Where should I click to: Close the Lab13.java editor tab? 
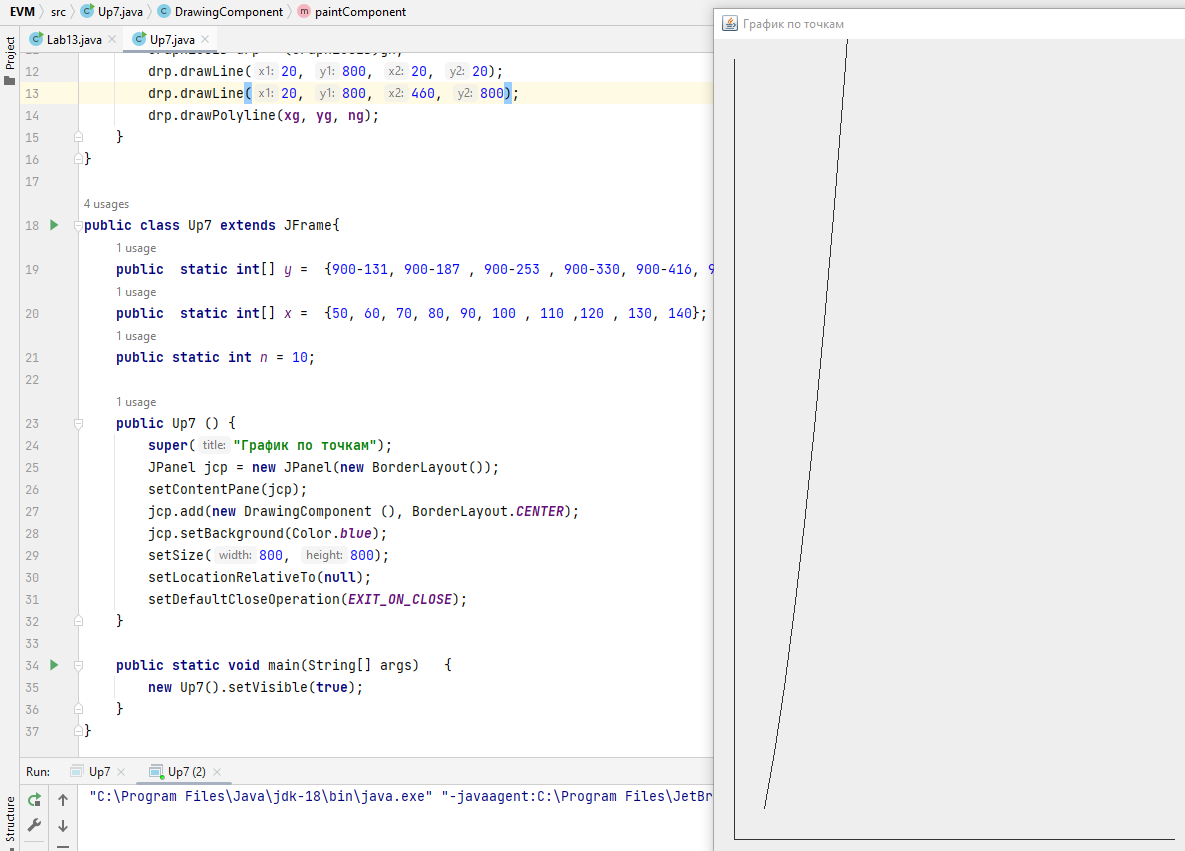coord(112,39)
